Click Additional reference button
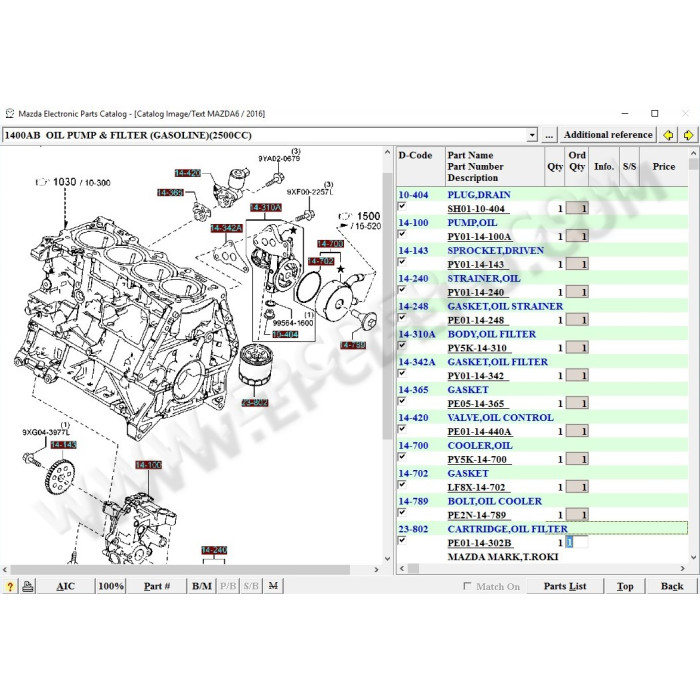Viewport: 700px width, 700px height. click(x=608, y=135)
